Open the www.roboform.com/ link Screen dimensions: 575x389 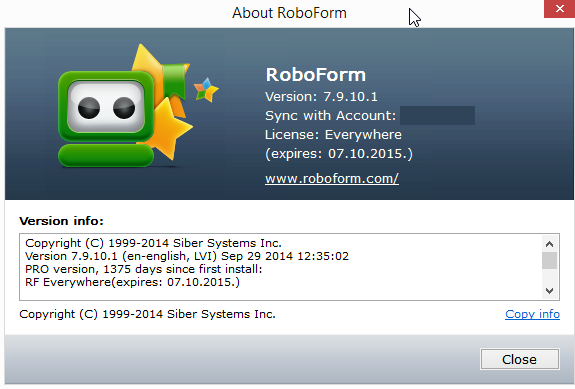332,179
